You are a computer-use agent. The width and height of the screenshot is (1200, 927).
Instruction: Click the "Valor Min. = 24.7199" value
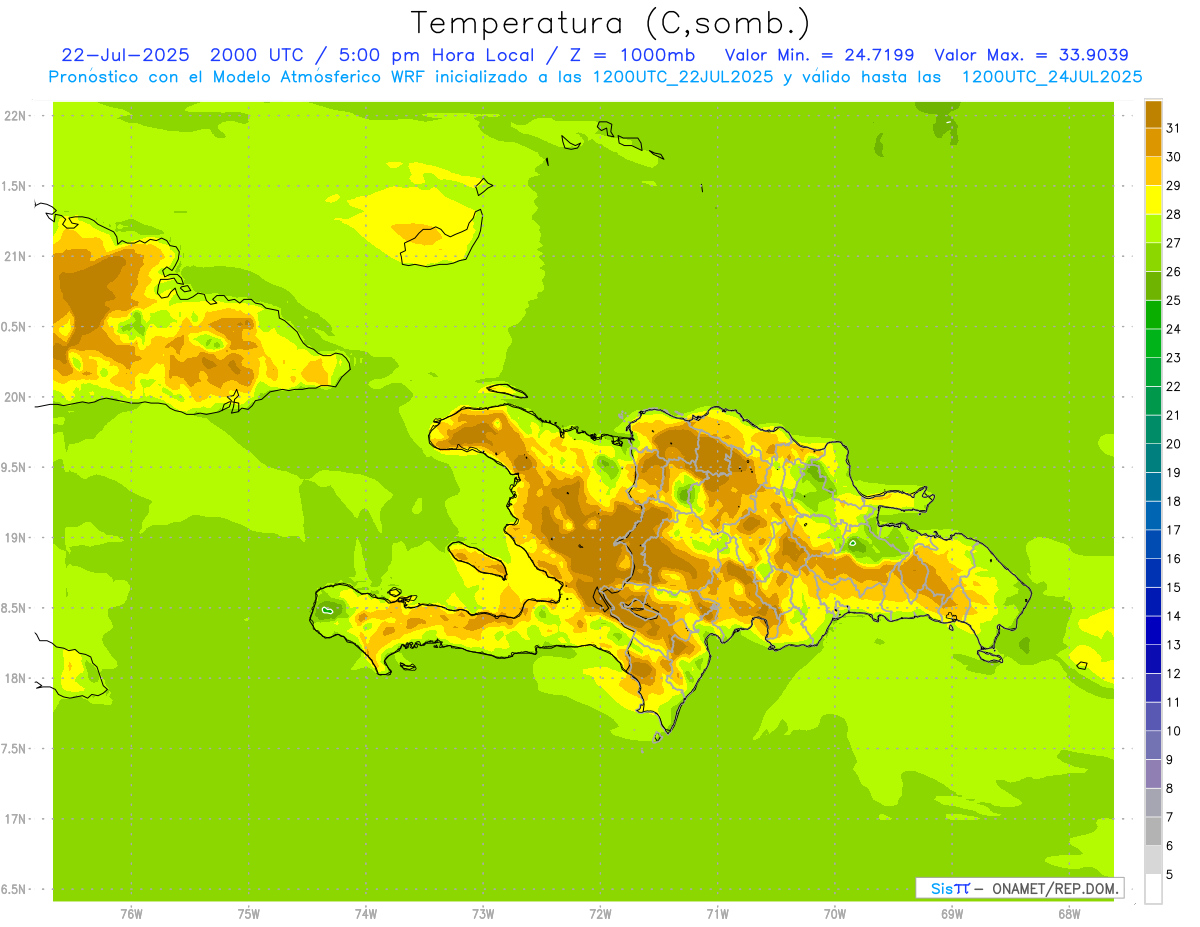[818, 55]
